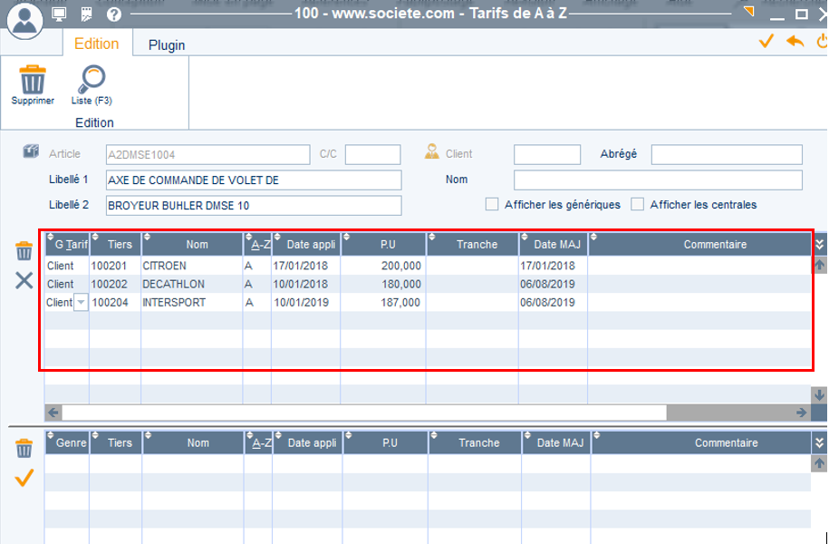Viewport: 829px width, 544px height.
Task: Sort upper grid by P.U column
Action: tap(384, 244)
